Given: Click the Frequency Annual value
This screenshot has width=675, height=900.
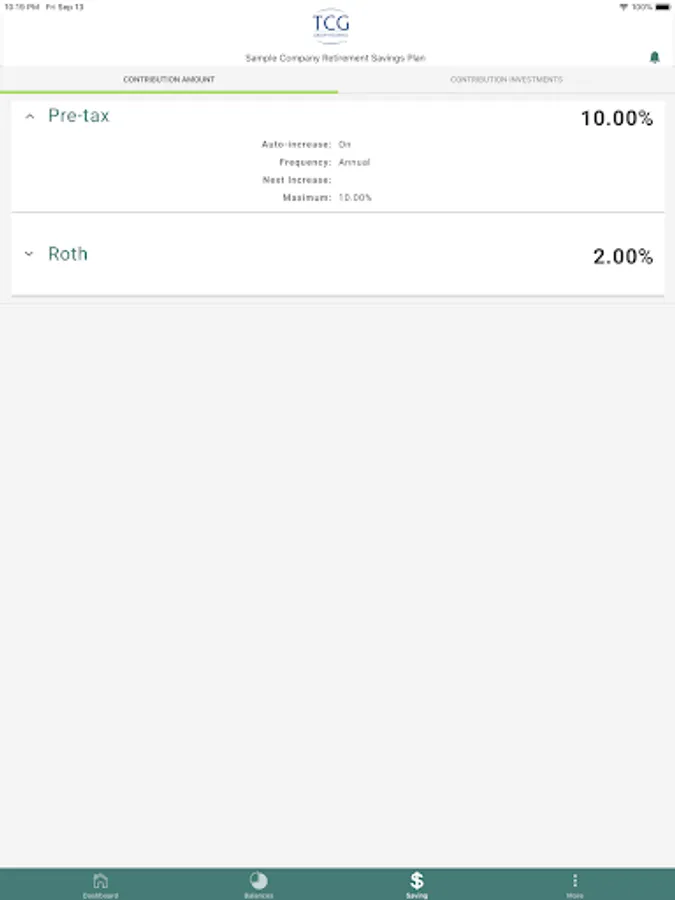Looking at the screenshot, I should [354, 162].
